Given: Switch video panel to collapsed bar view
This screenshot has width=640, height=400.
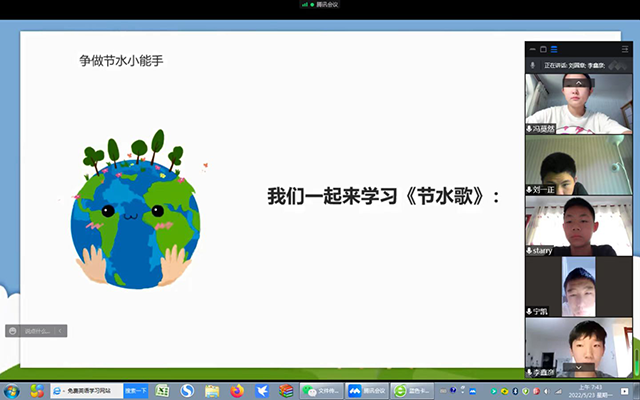Looking at the screenshot, I should click(533, 49).
